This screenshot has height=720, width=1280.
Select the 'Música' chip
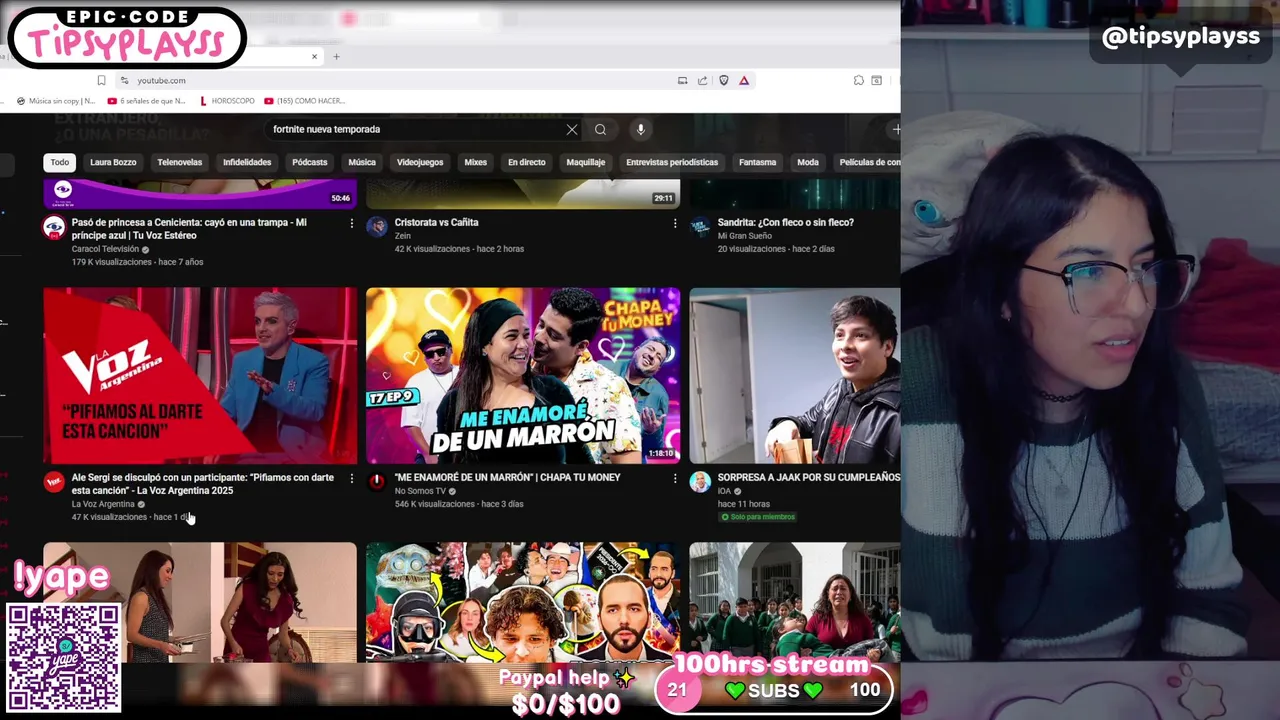[x=362, y=162]
